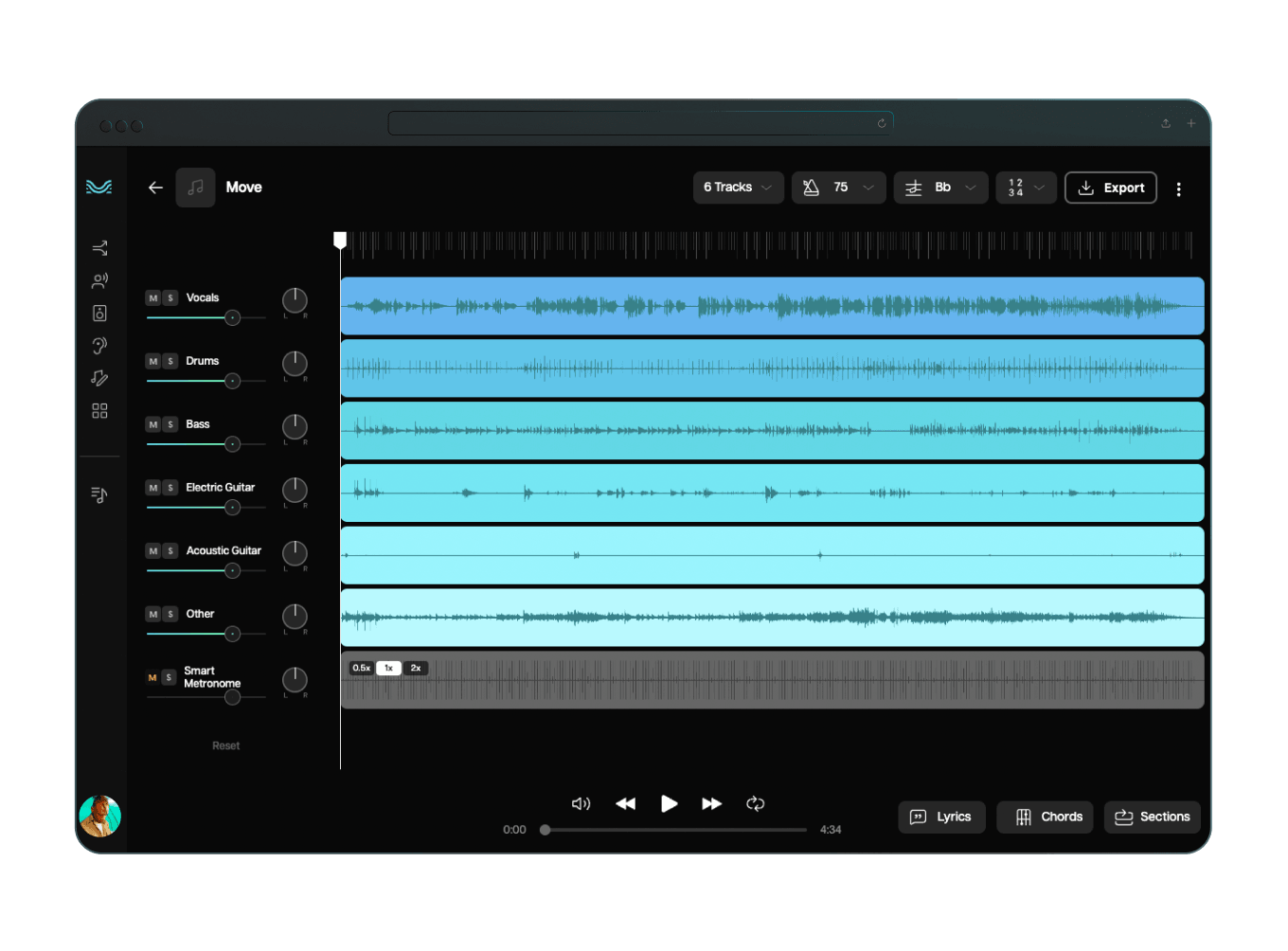This screenshot has height=951, width=1288.
Task: Click the fast-forward icon
Action: [x=711, y=803]
